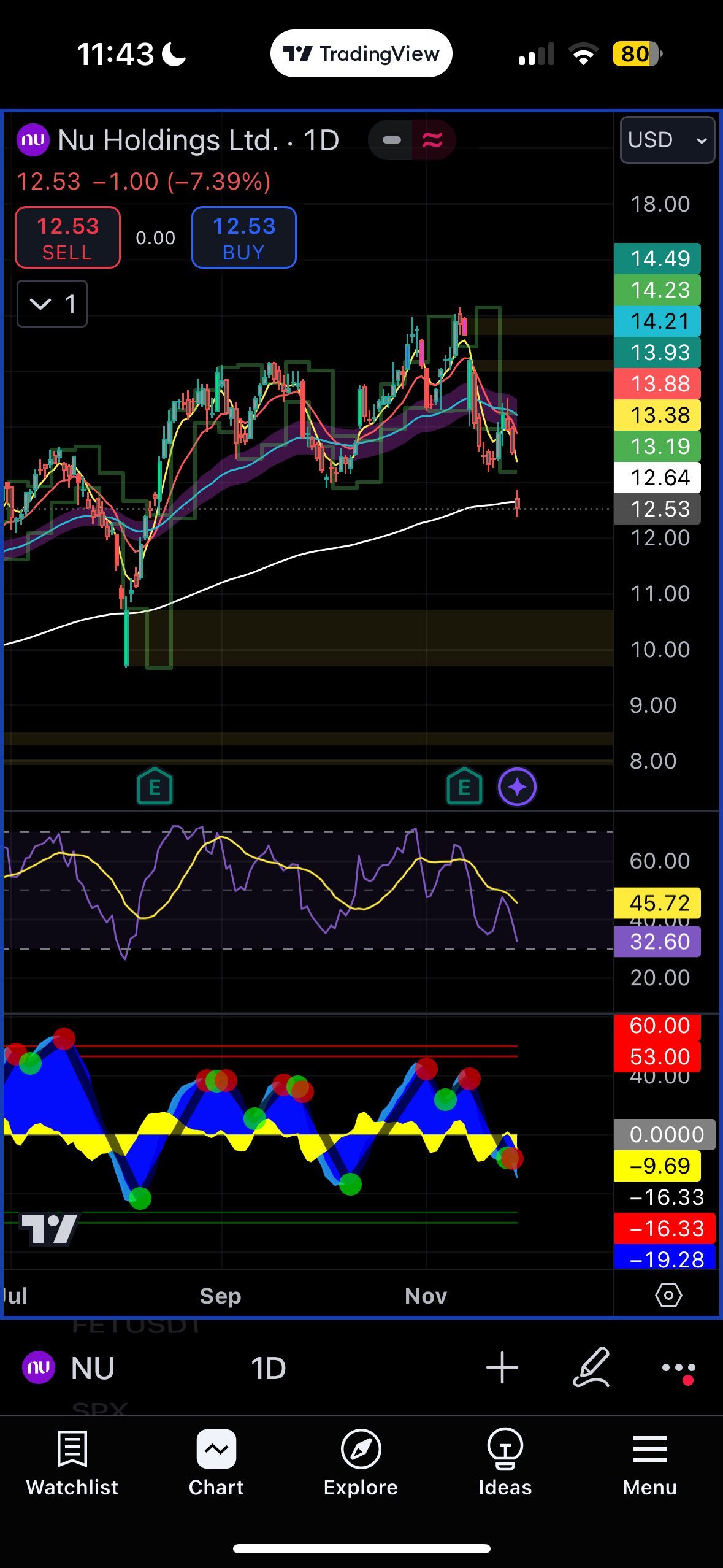Viewport: 723px width, 1568px height.
Task: Tap the 12.53 BUY button
Action: pyautogui.click(x=243, y=238)
